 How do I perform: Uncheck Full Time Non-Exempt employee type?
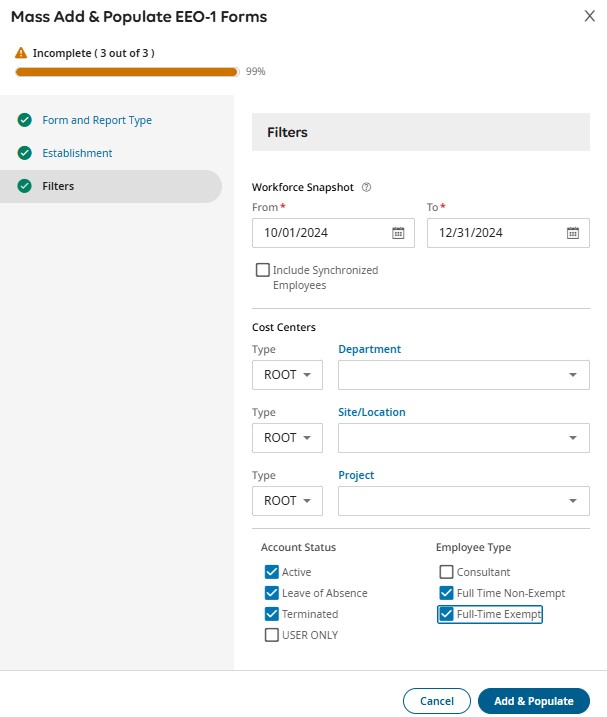tap(446, 593)
